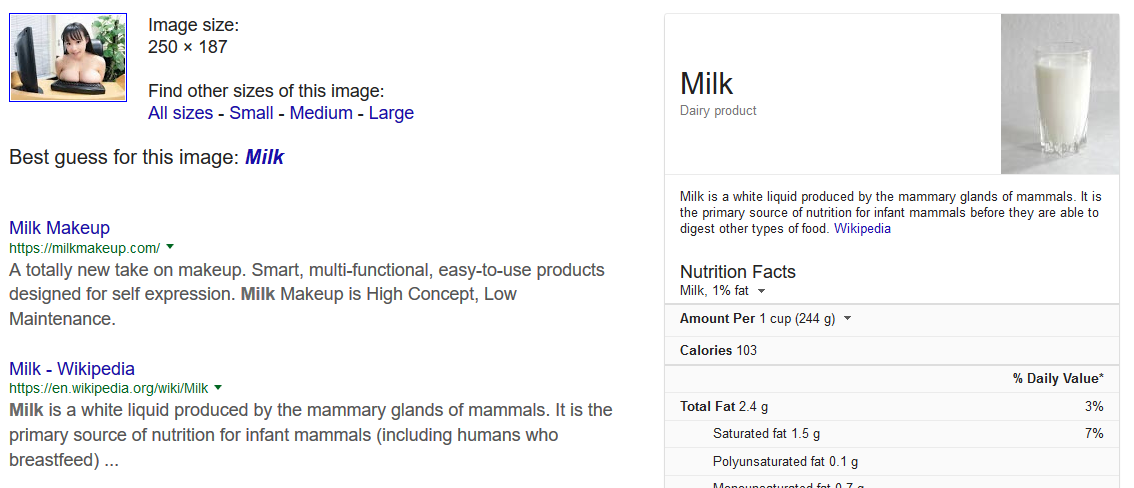Screen dimensions: 1134x488
Task: Click the Dairy product subtitle
Action: (x=718, y=111)
